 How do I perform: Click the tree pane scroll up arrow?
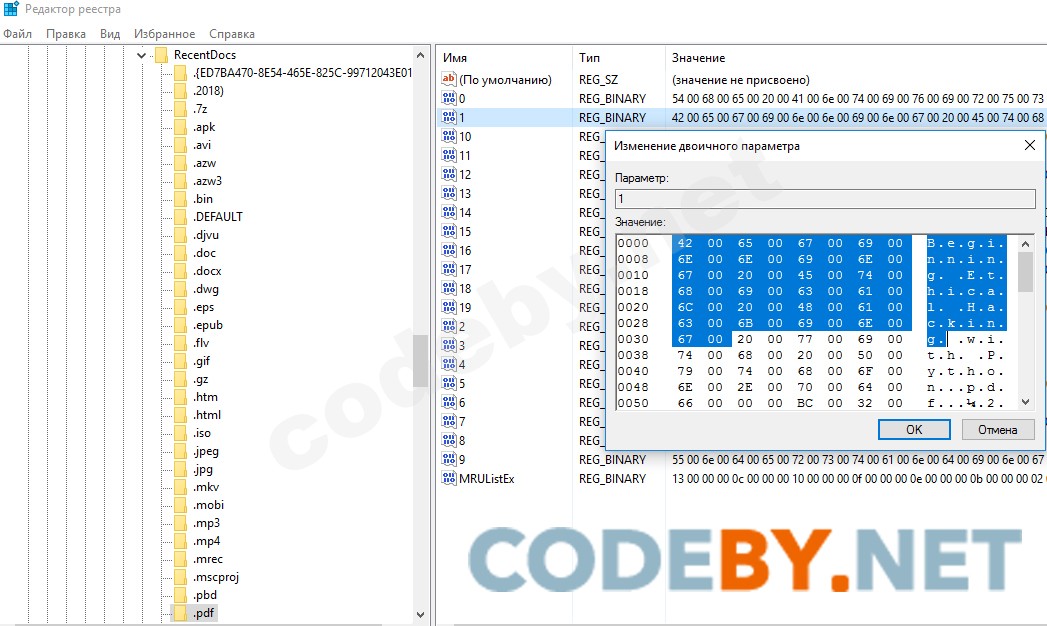coord(420,55)
